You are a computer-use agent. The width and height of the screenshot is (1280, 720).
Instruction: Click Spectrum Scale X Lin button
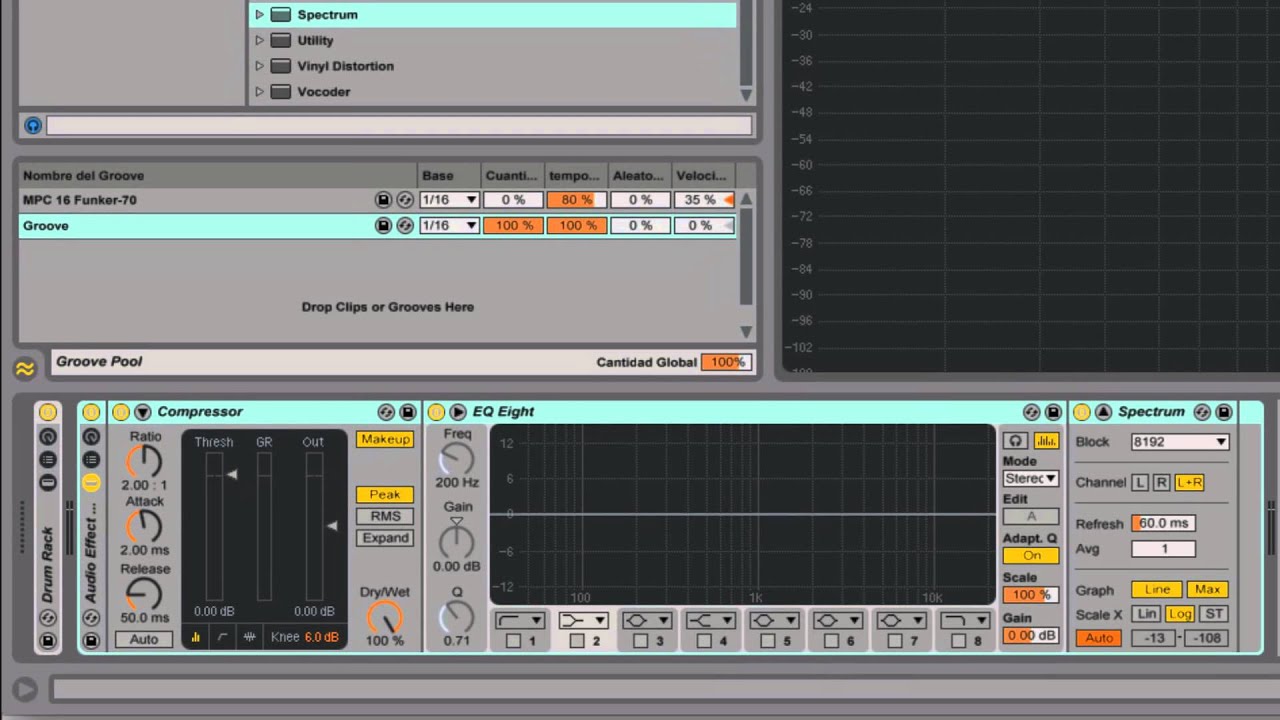[x=1147, y=614]
